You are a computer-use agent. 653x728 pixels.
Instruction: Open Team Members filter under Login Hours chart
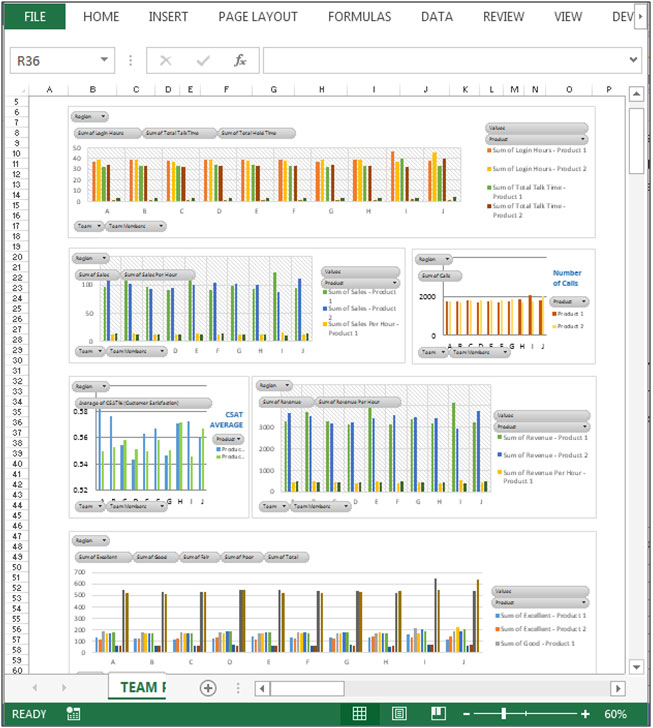click(x=136, y=226)
